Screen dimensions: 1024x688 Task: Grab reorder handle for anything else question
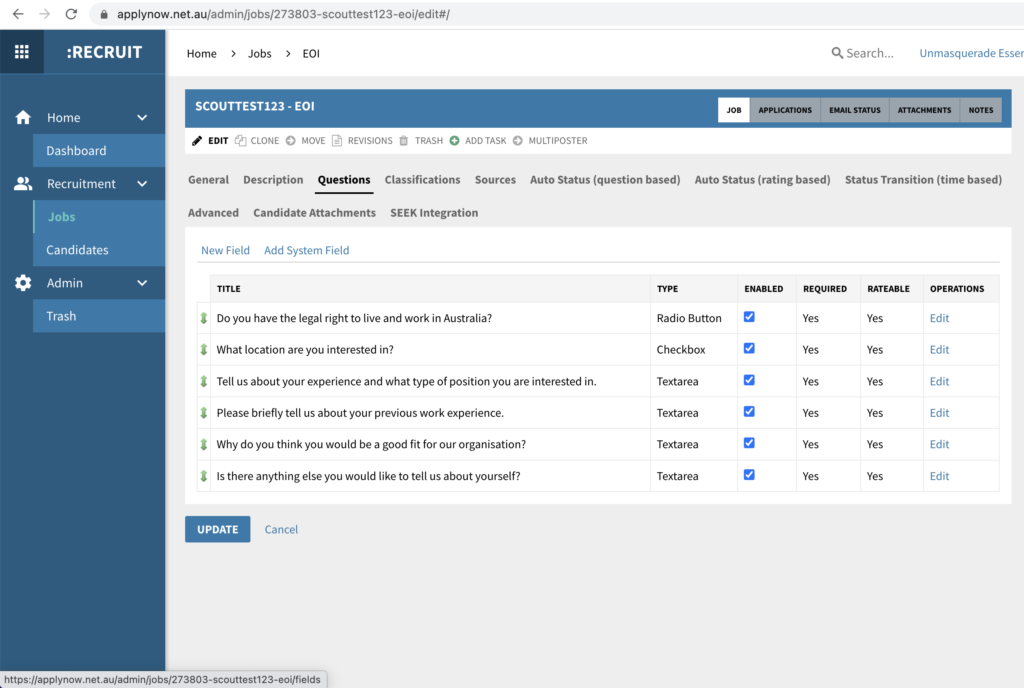pyautogui.click(x=204, y=476)
